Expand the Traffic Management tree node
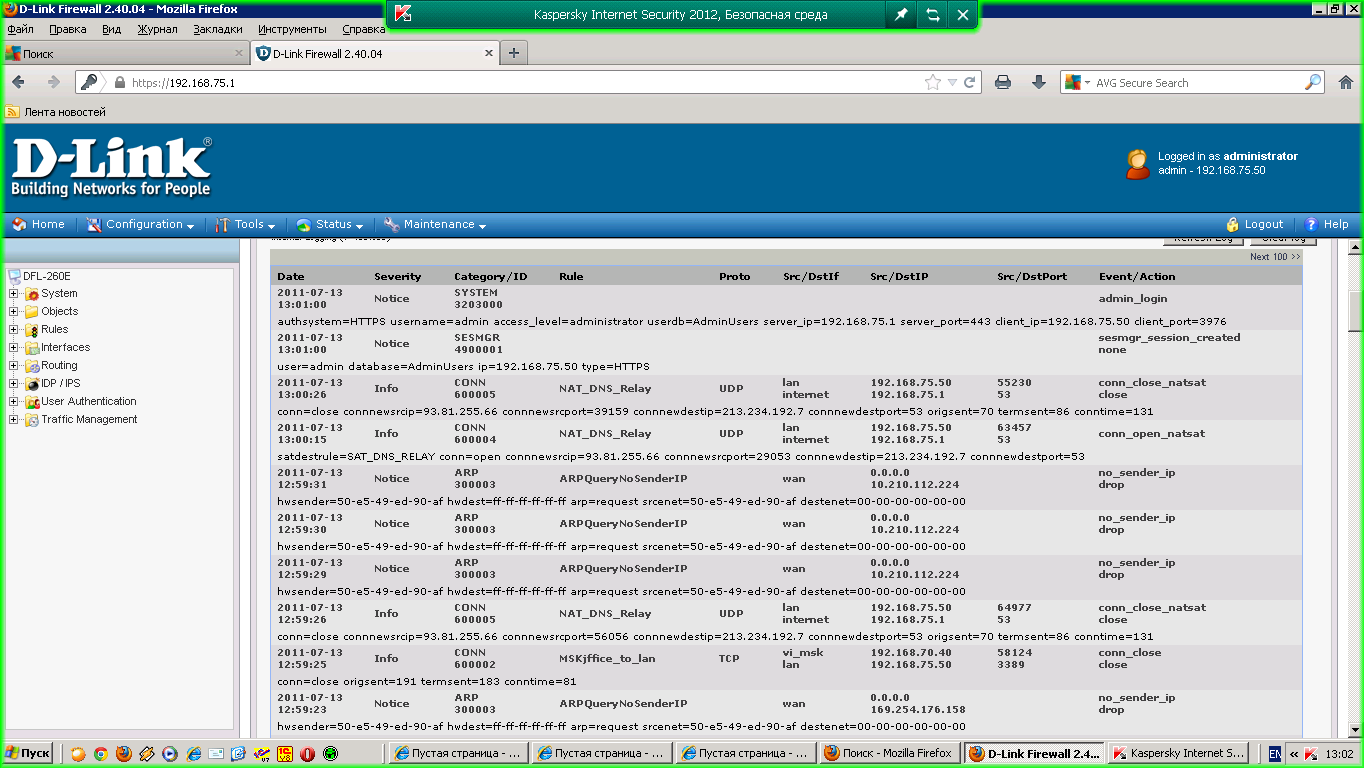Viewport: 1364px width, 768px height. (x=14, y=420)
